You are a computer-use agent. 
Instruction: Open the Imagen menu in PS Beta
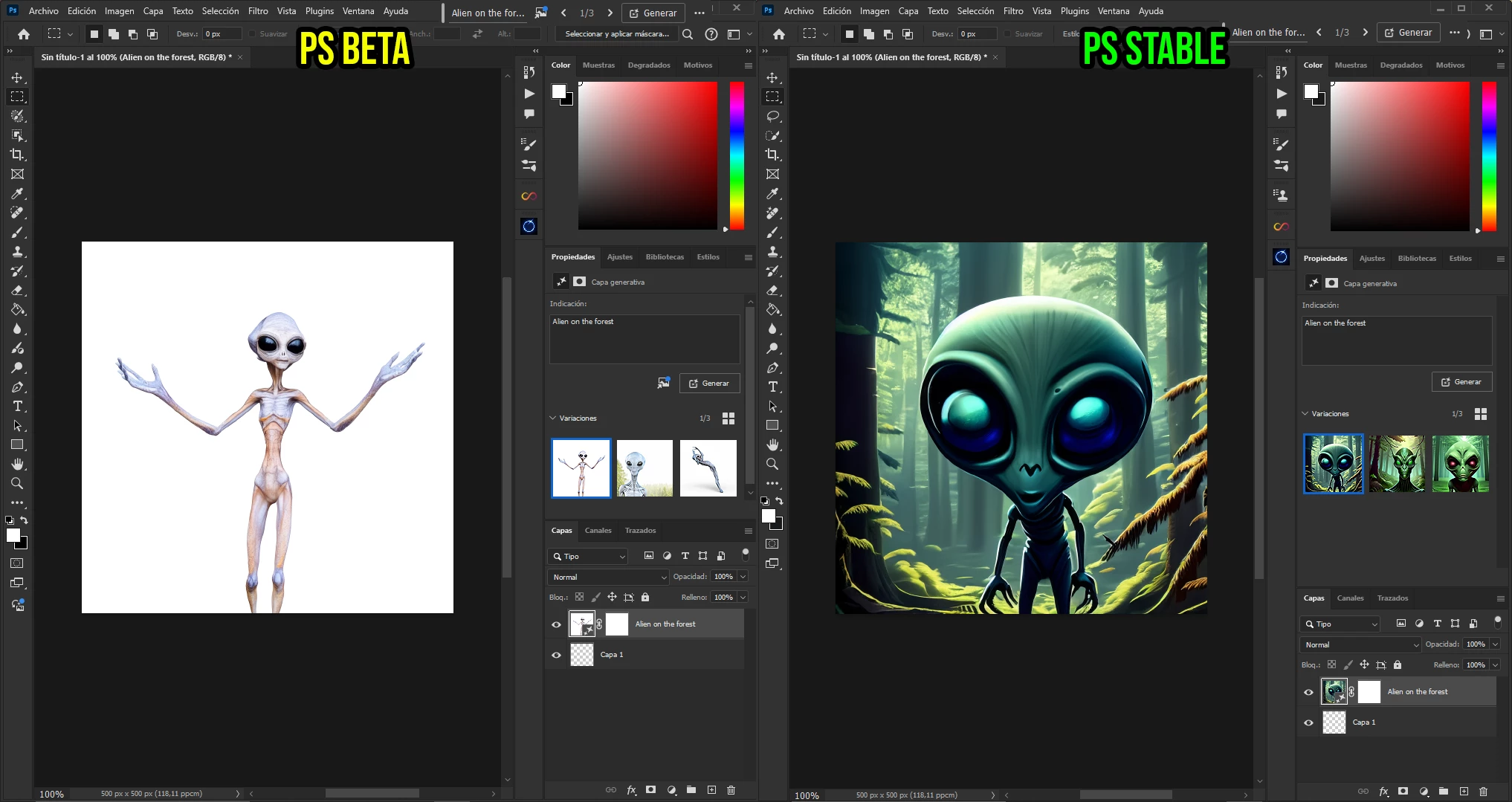click(119, 11)
